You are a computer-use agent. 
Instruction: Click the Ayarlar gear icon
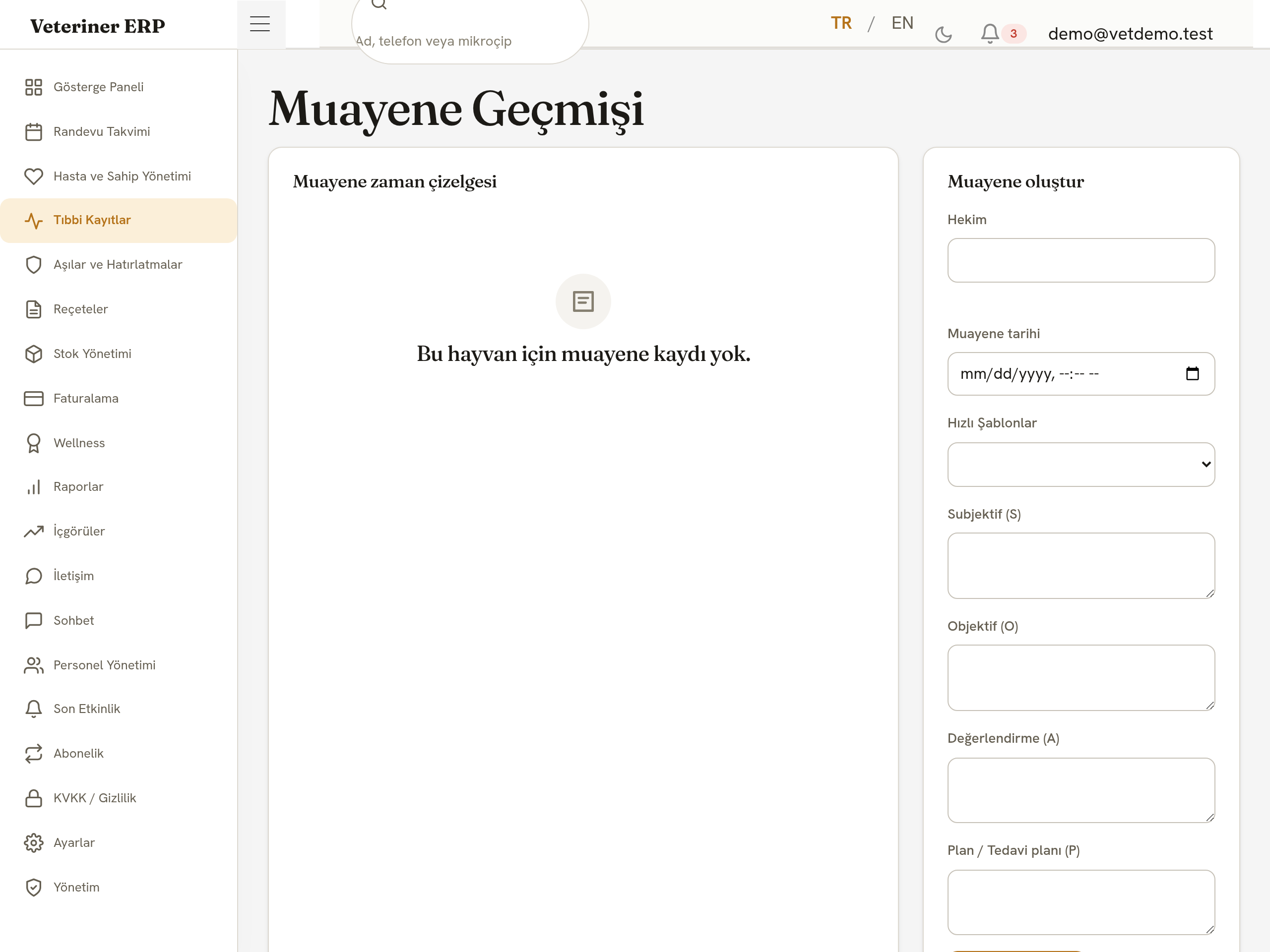[x=34, y=843]
